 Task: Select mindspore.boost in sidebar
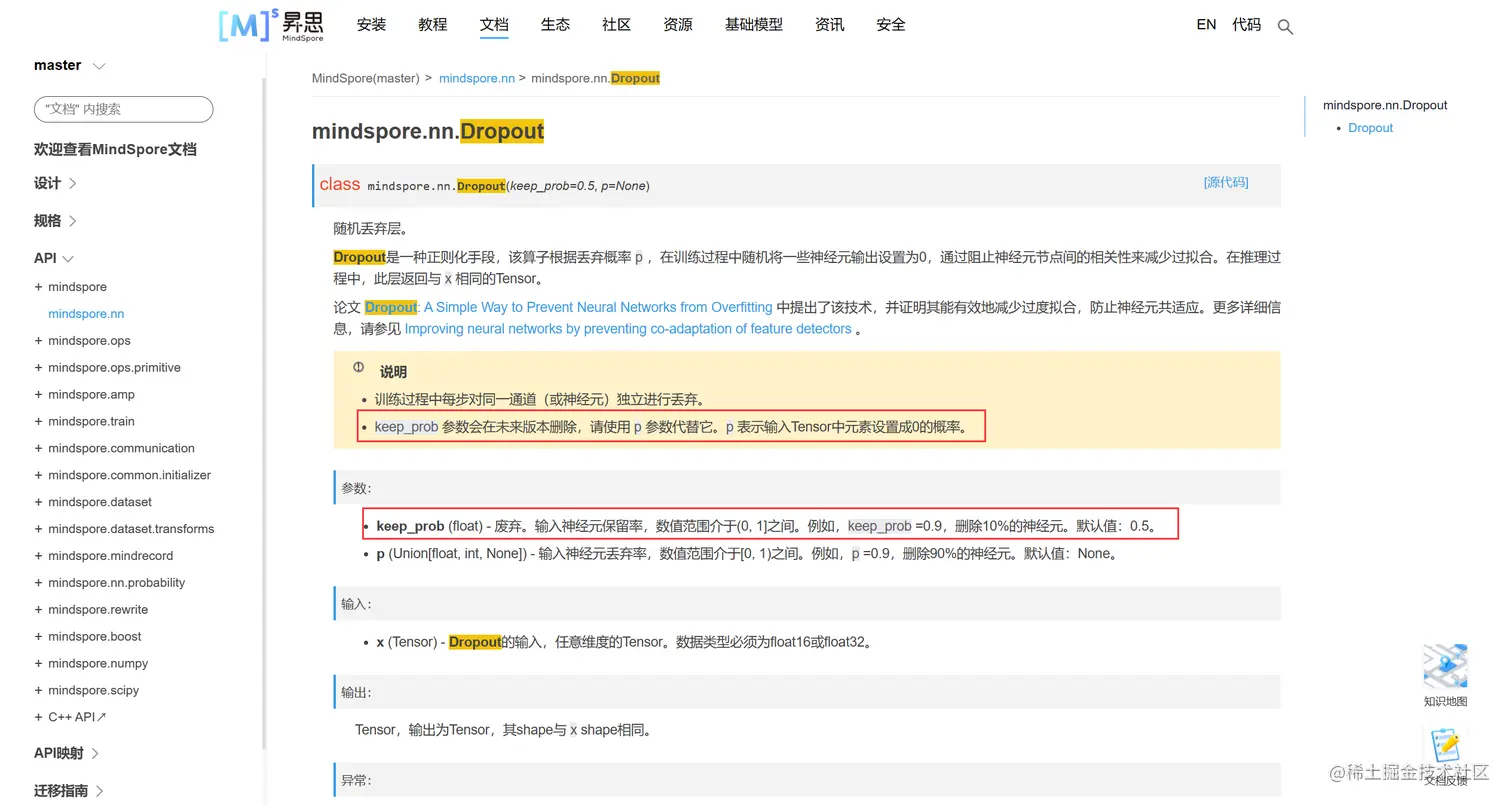pyautogui.click(x=95, y=637)
